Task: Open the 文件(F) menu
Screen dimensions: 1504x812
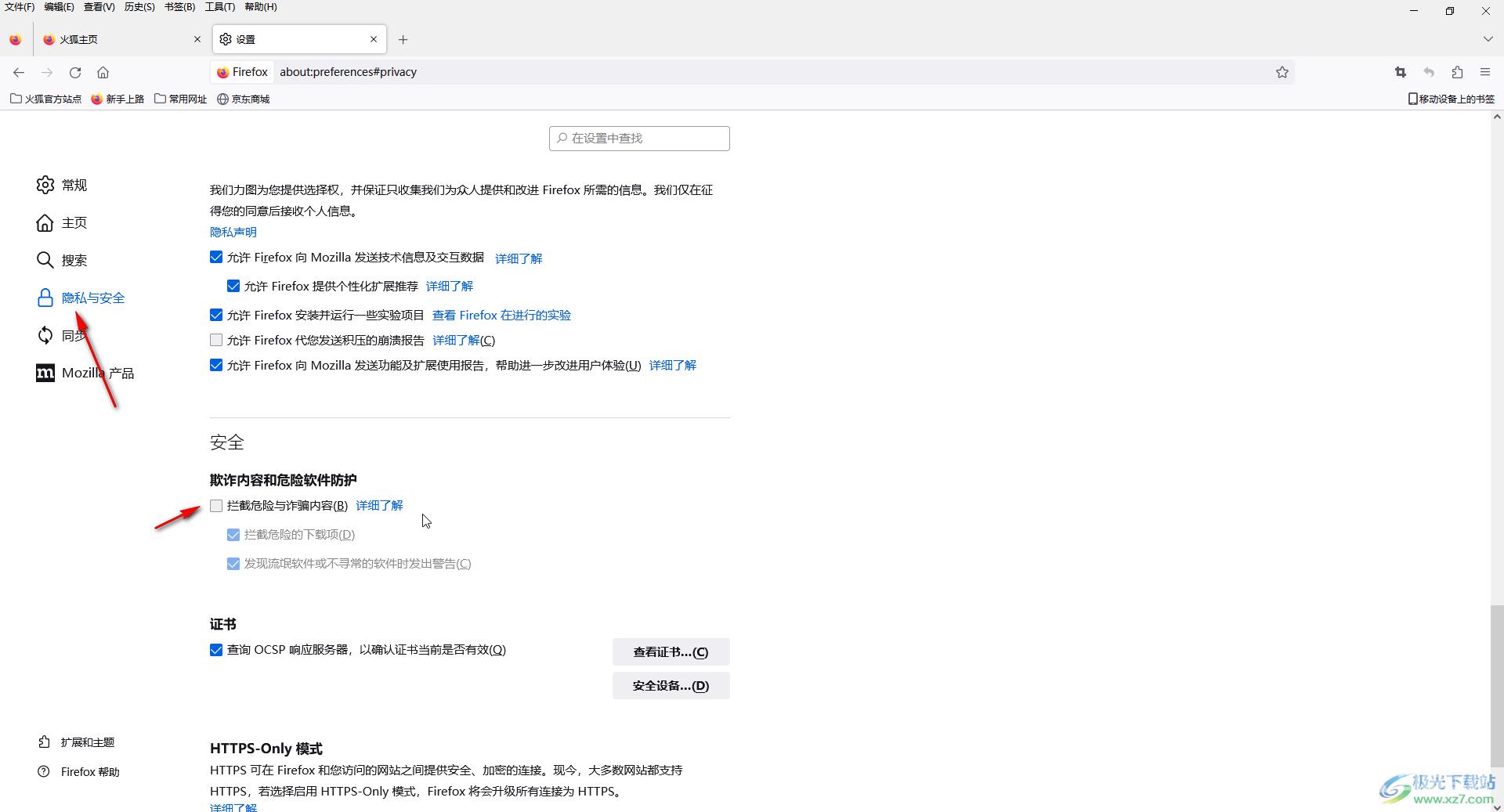Action: [x=20, y=7]
